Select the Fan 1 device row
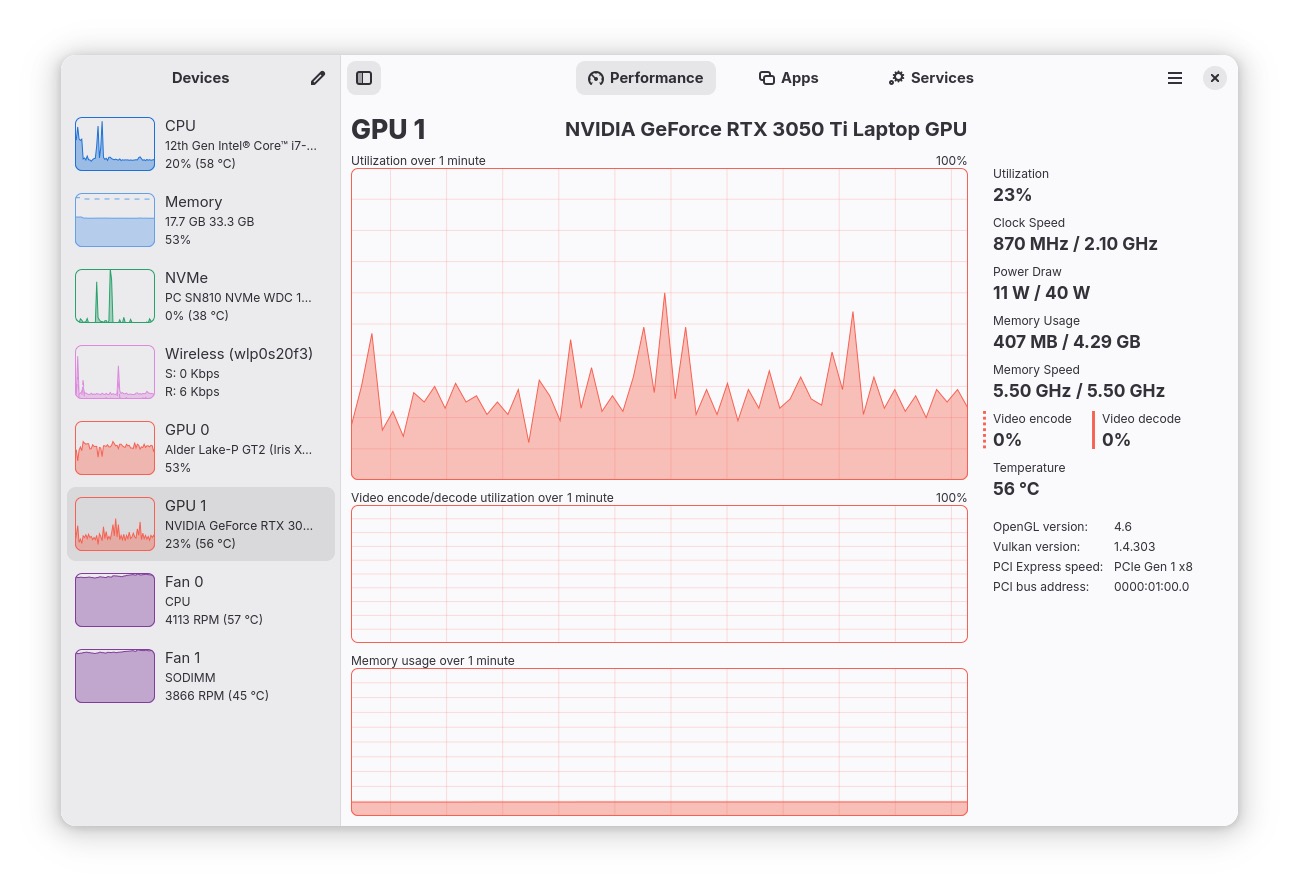Screen dimensions: 1299x893 pyautogui.click(x=201, y=676)
